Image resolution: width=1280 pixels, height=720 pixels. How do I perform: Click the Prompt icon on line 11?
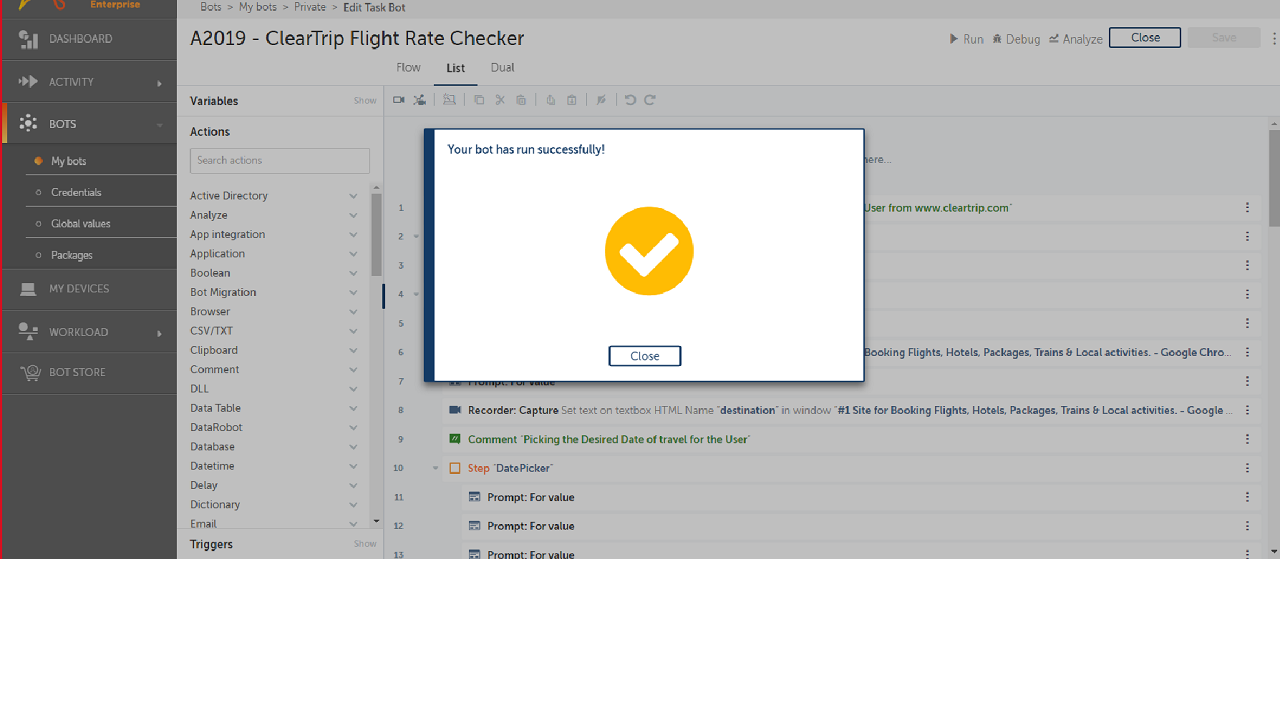click(475, 497)
